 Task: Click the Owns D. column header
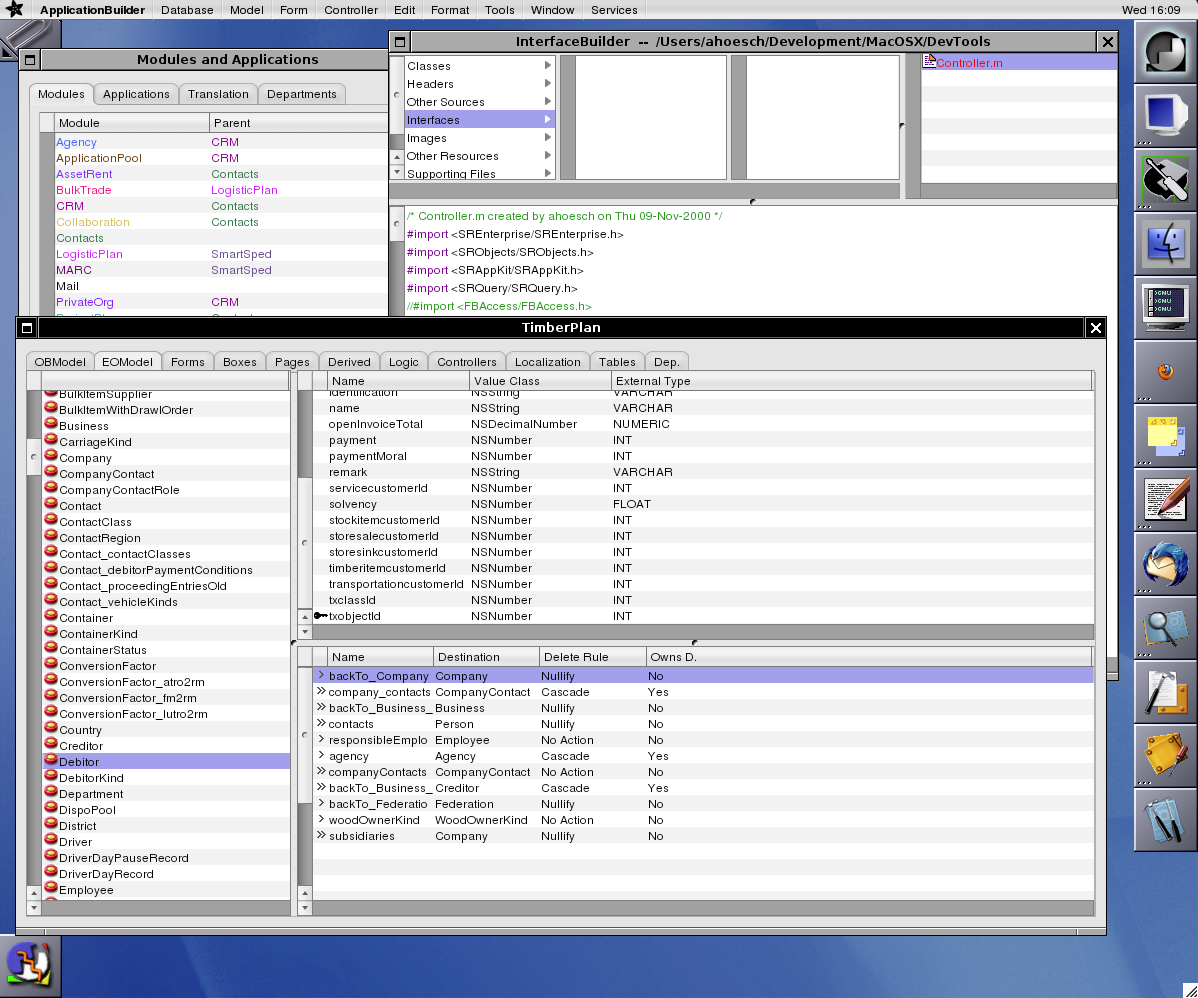pos(869,656)
